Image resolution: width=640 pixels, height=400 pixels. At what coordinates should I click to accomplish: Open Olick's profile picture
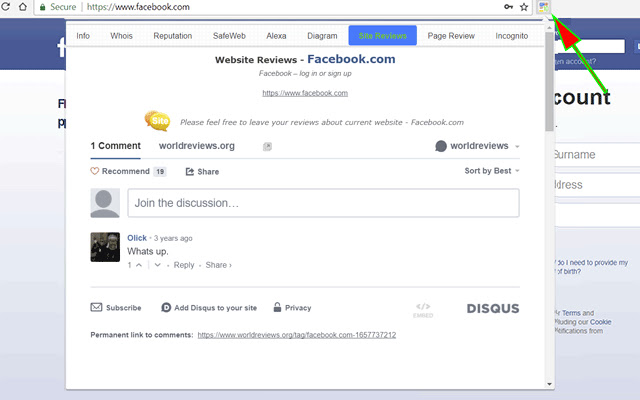tap(105, 247)
